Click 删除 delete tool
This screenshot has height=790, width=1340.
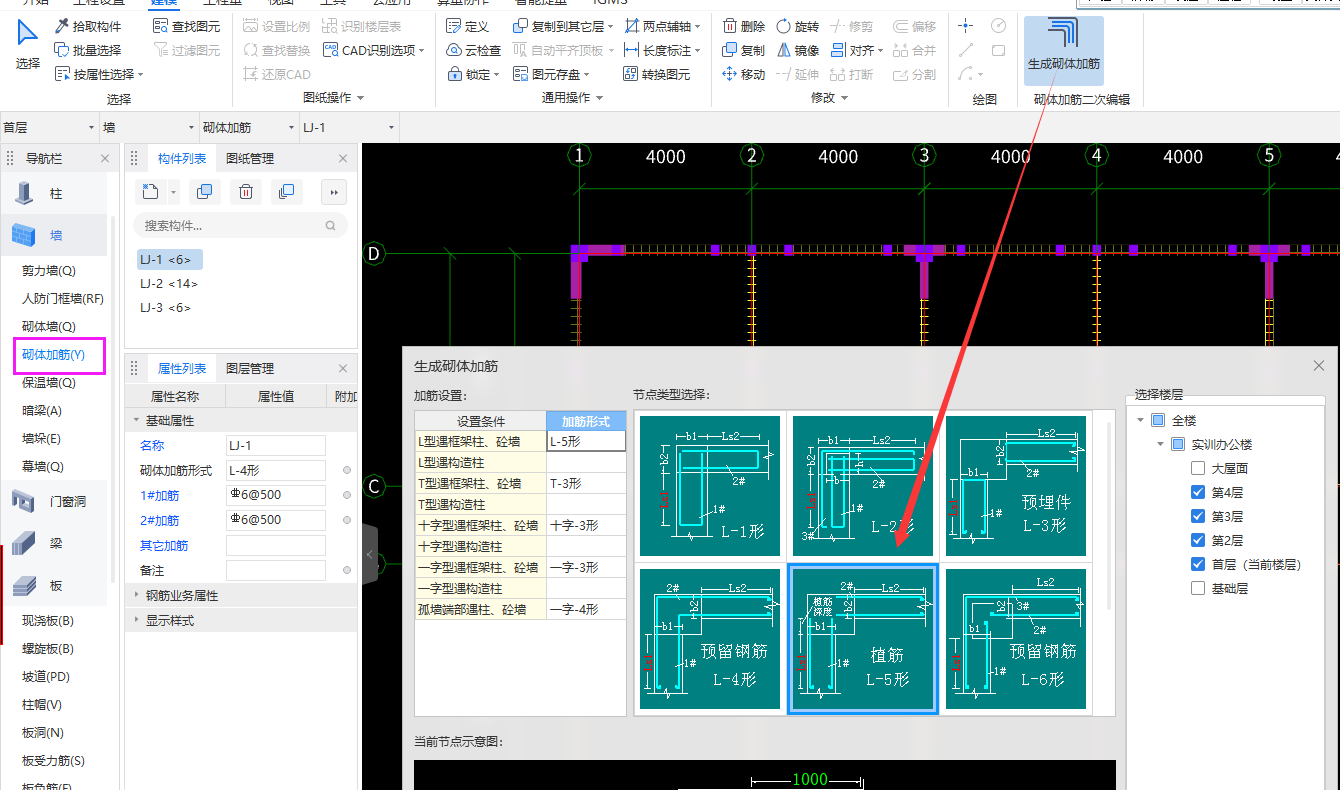[x=744, y=26]
